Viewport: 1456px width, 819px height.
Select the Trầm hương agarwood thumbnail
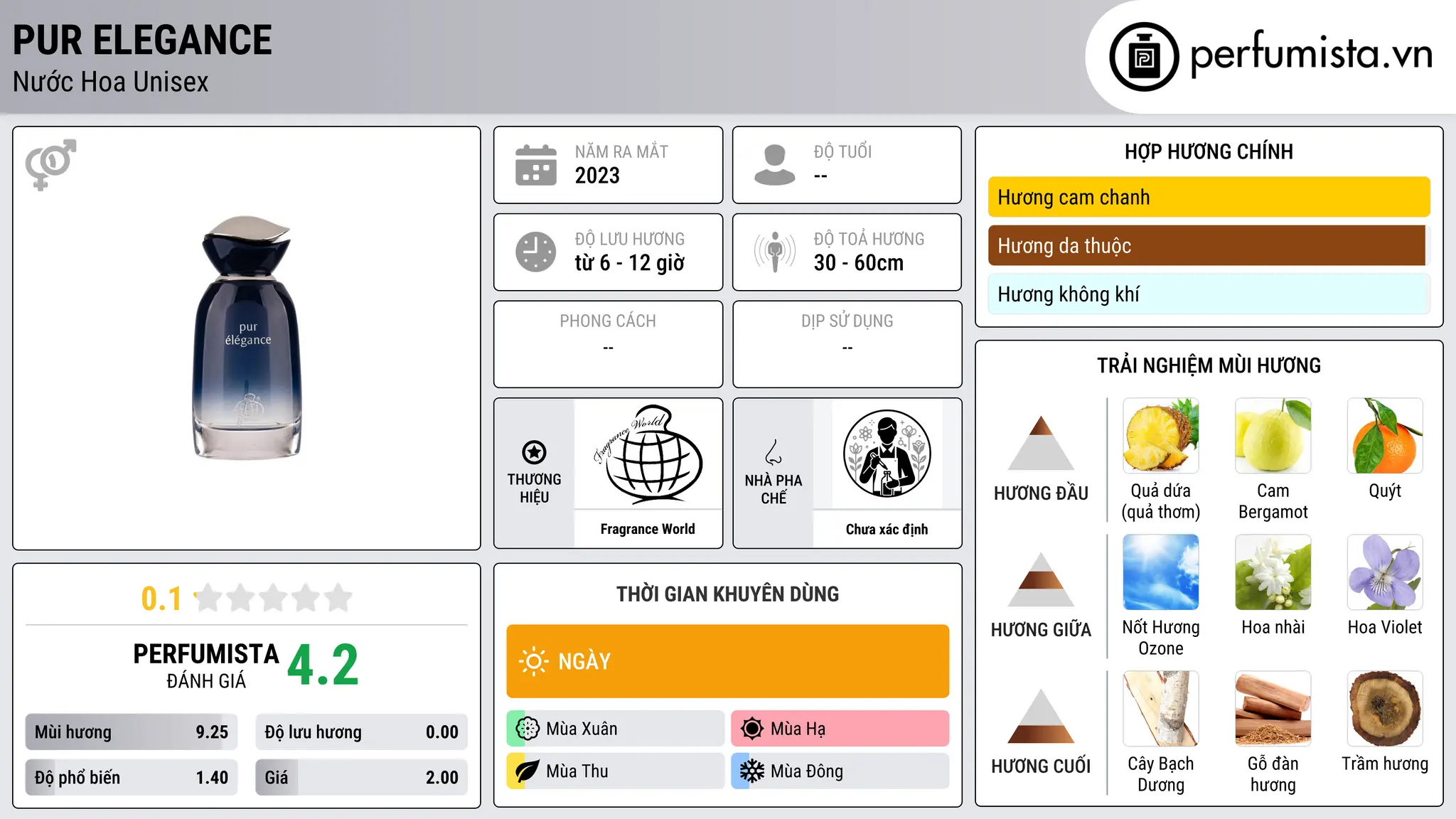(x=1385, y=709)
